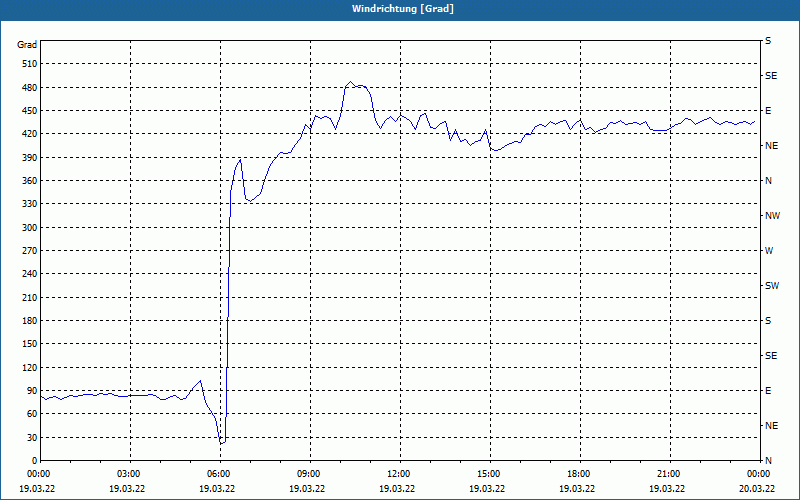This screenshot has width=800, height=500.
Task: Click the 03:00 time label
Action: tap(130, 474)
